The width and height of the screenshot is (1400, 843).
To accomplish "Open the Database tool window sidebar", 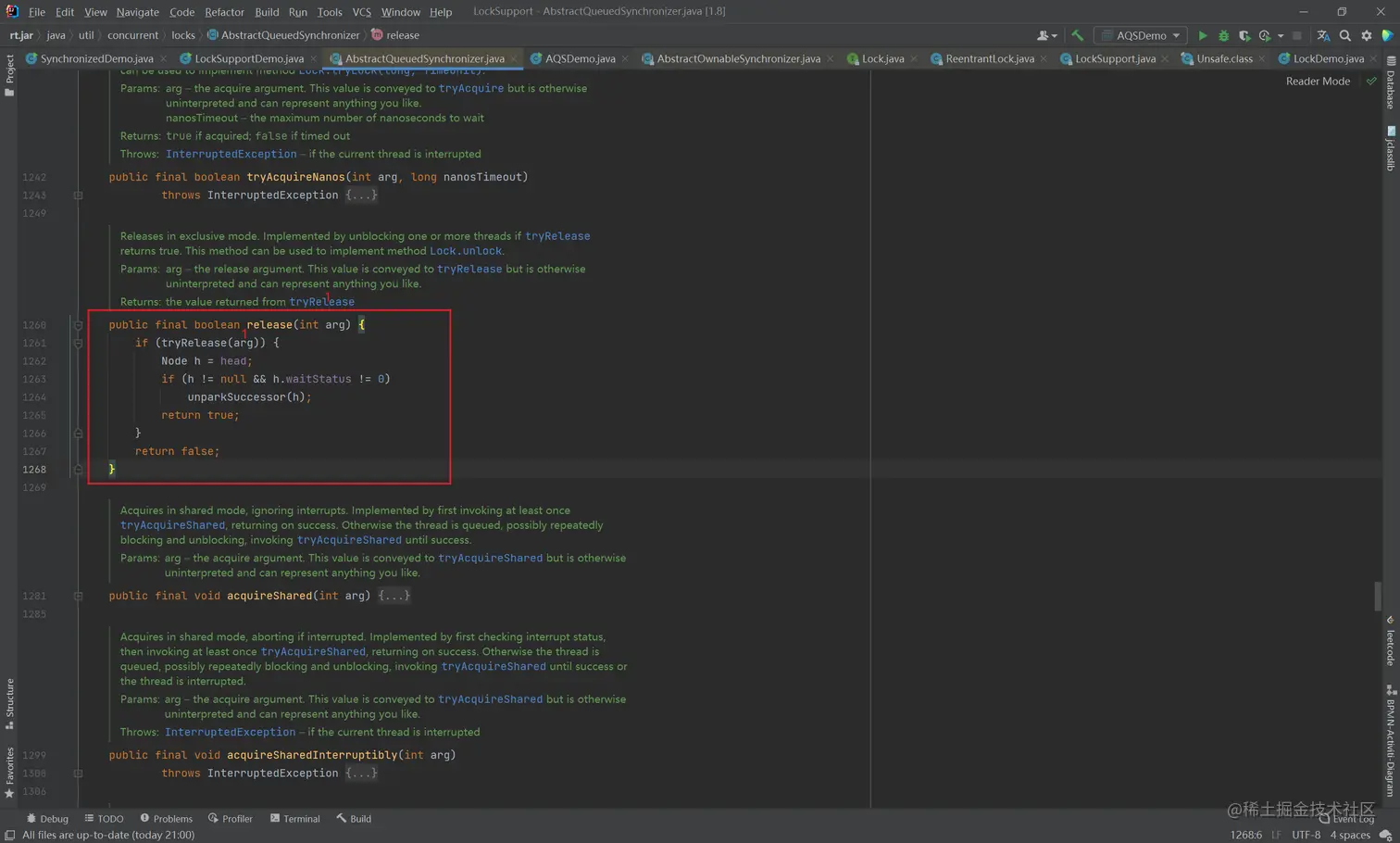I will [x=1391, y=83].
